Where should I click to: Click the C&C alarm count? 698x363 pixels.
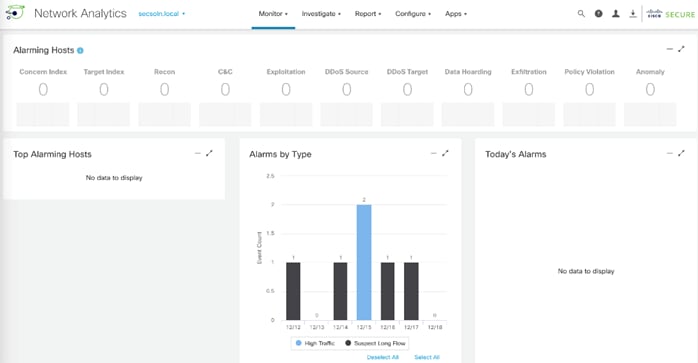[225, 90]
